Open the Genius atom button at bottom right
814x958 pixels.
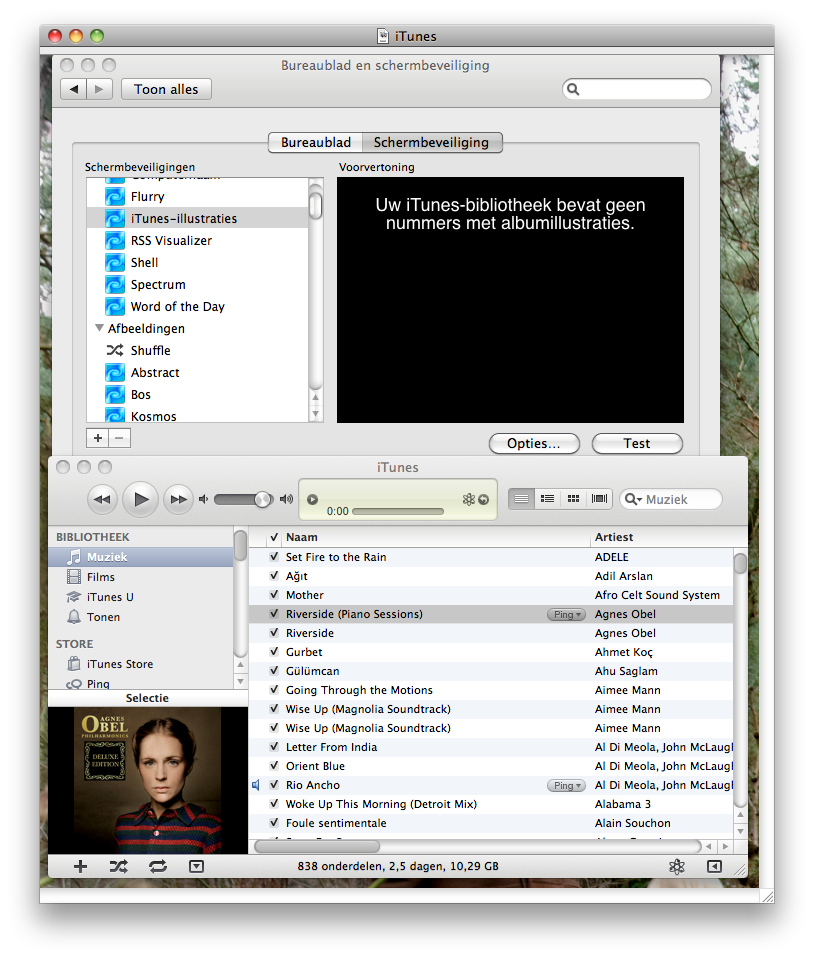[x=676, y=866]
